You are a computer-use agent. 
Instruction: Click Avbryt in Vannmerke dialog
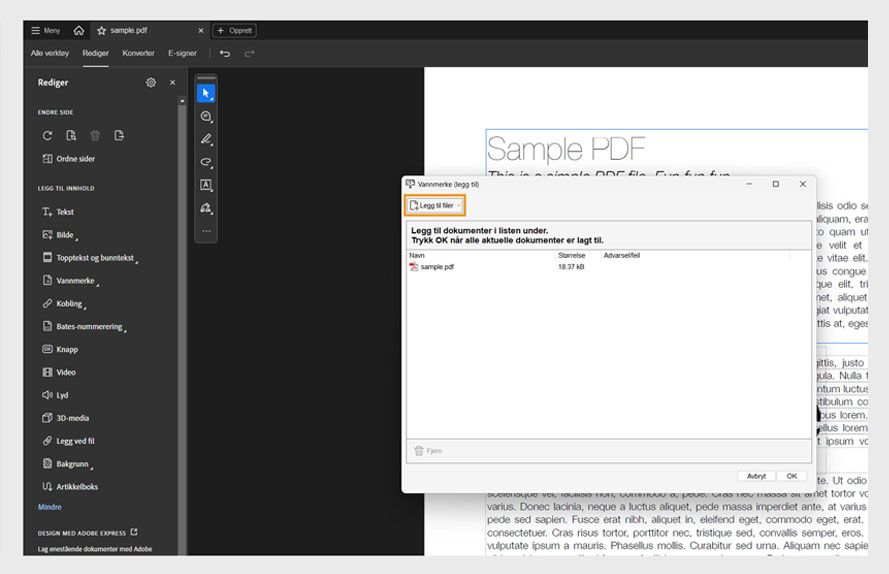(x=756, y=476)
